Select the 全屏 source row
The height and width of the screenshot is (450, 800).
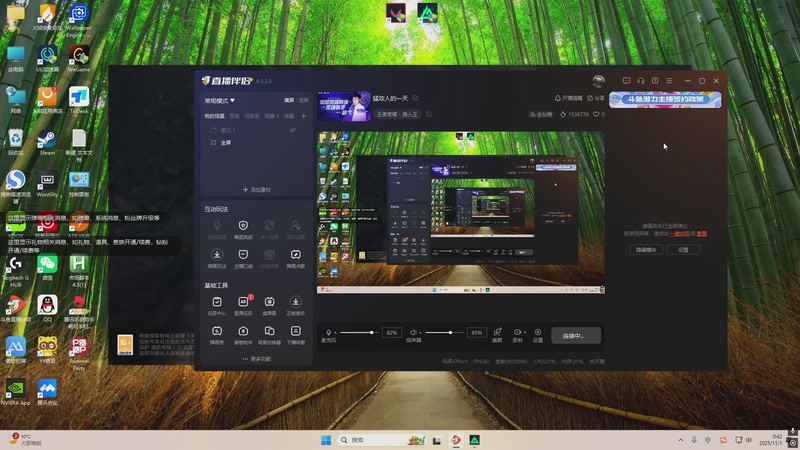pos(256,143)
